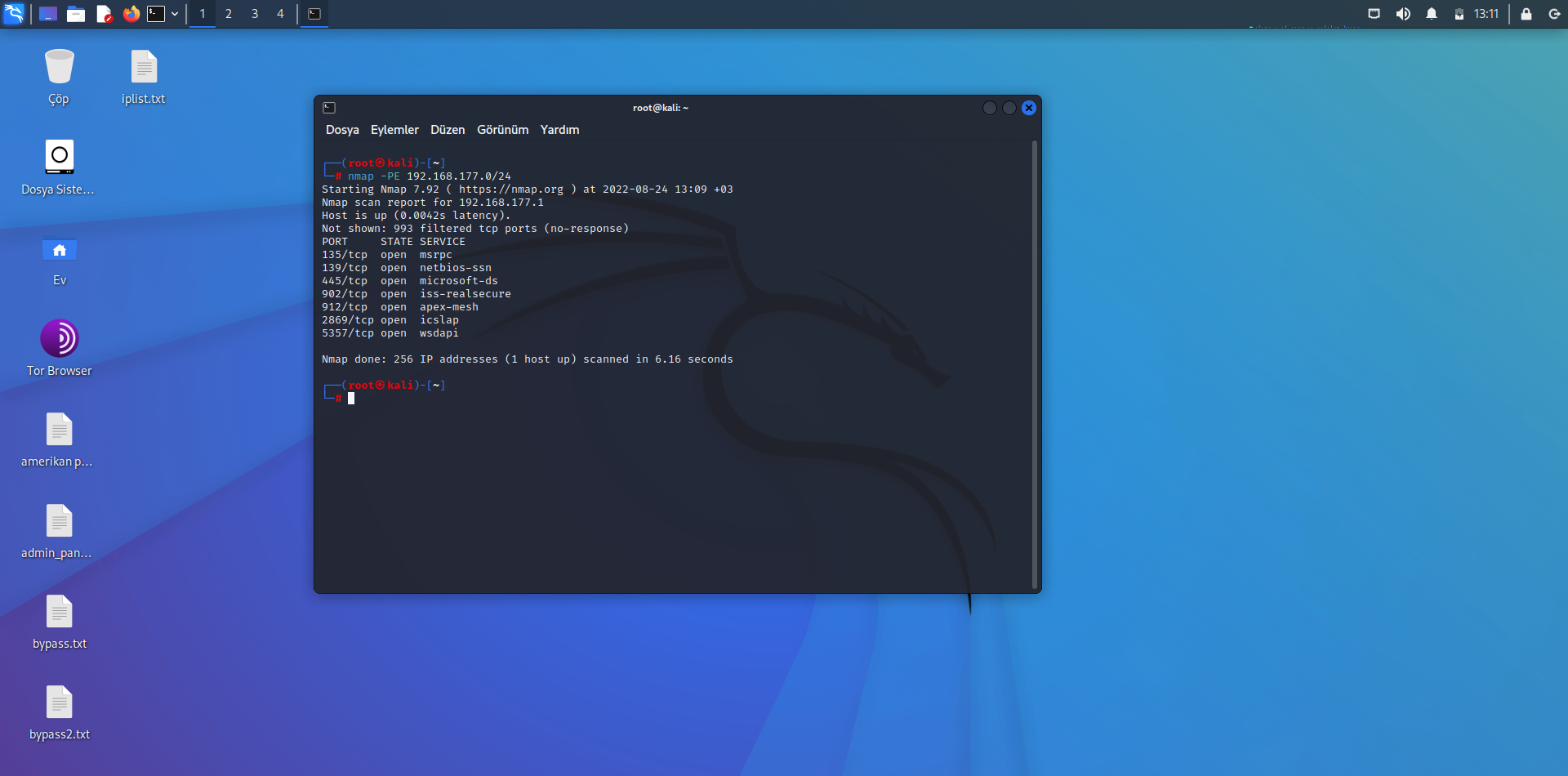Click the 902/tcp iss-realsecure row

click(x=416, y=294)
